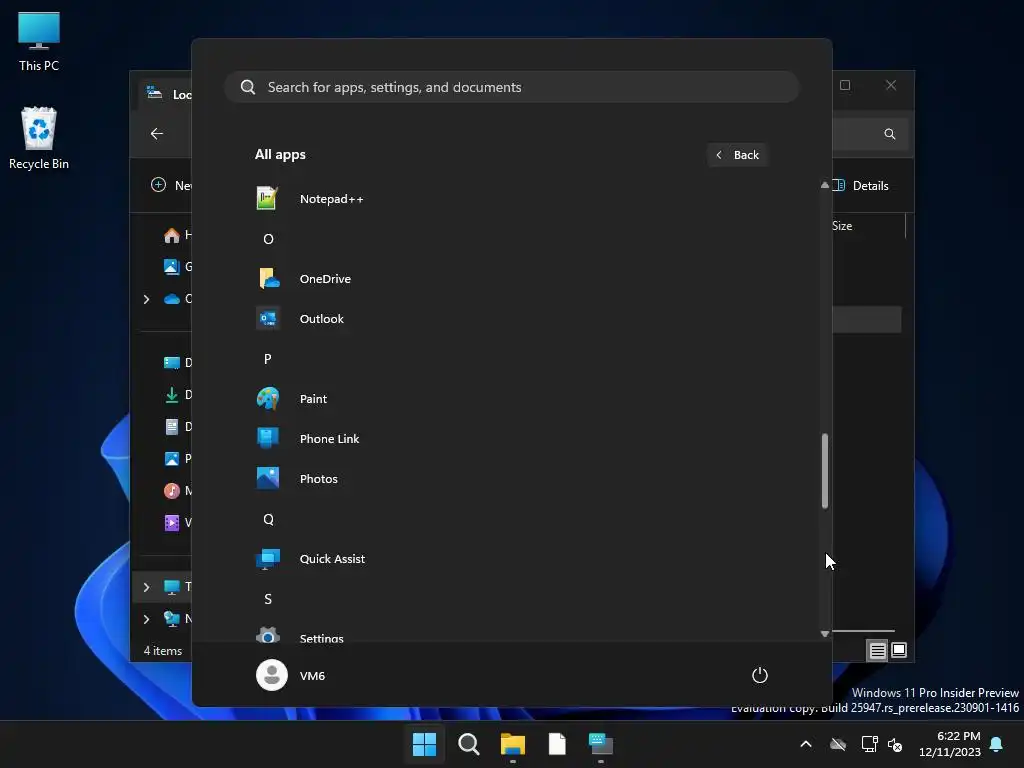Open the VM6 user account menu
Image resolution: width=1024 pixels, height=768 pixels.
tap(291, 675)
